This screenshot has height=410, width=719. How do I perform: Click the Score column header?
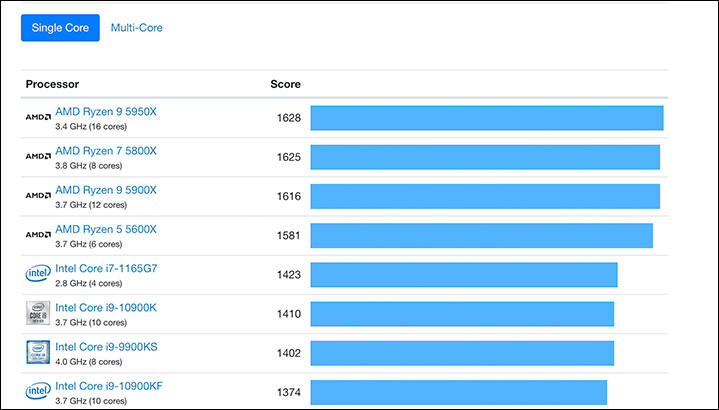pyautogui.click(x=285, y=84)
